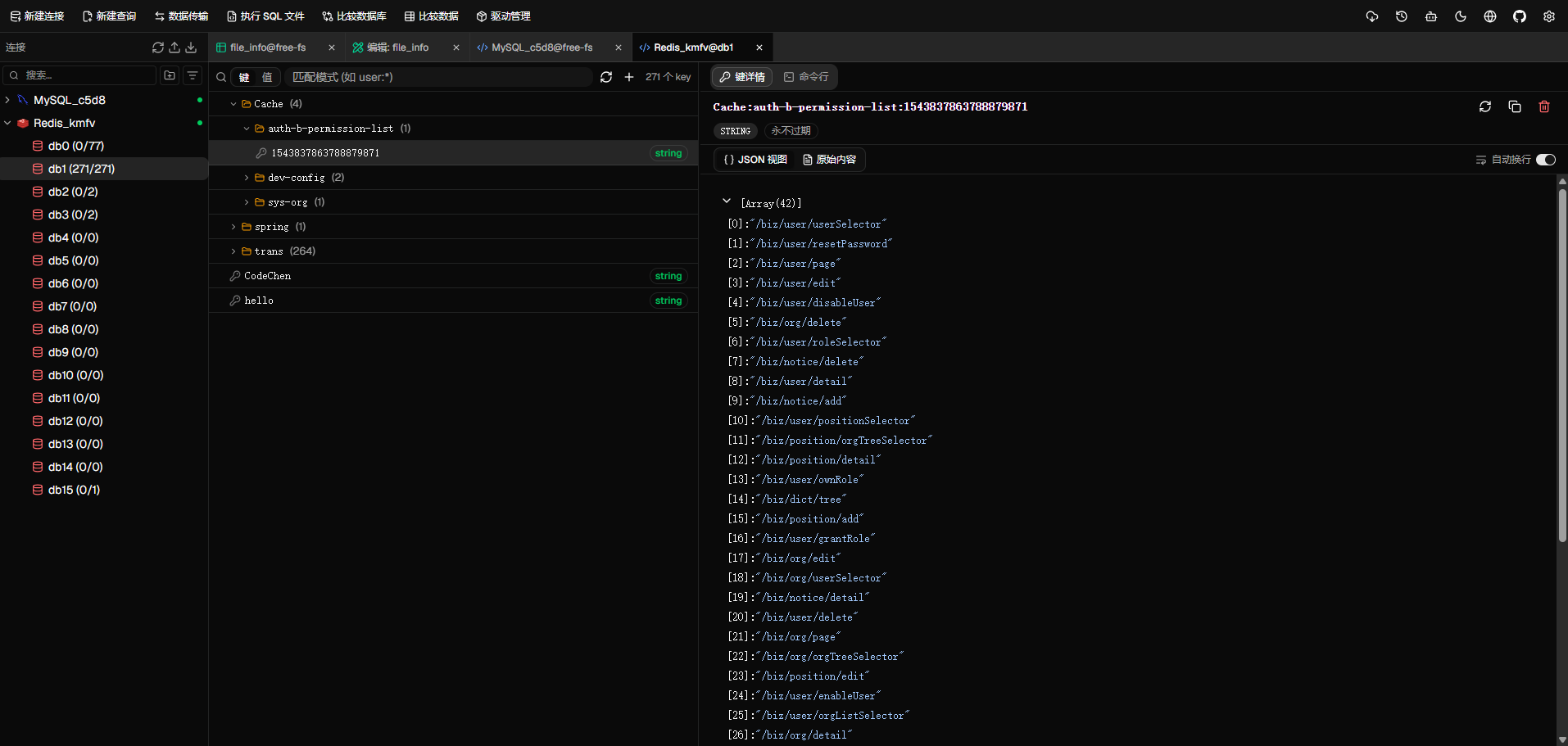
Task: Open settings gear in top bar
Action: coord(1549,16)
